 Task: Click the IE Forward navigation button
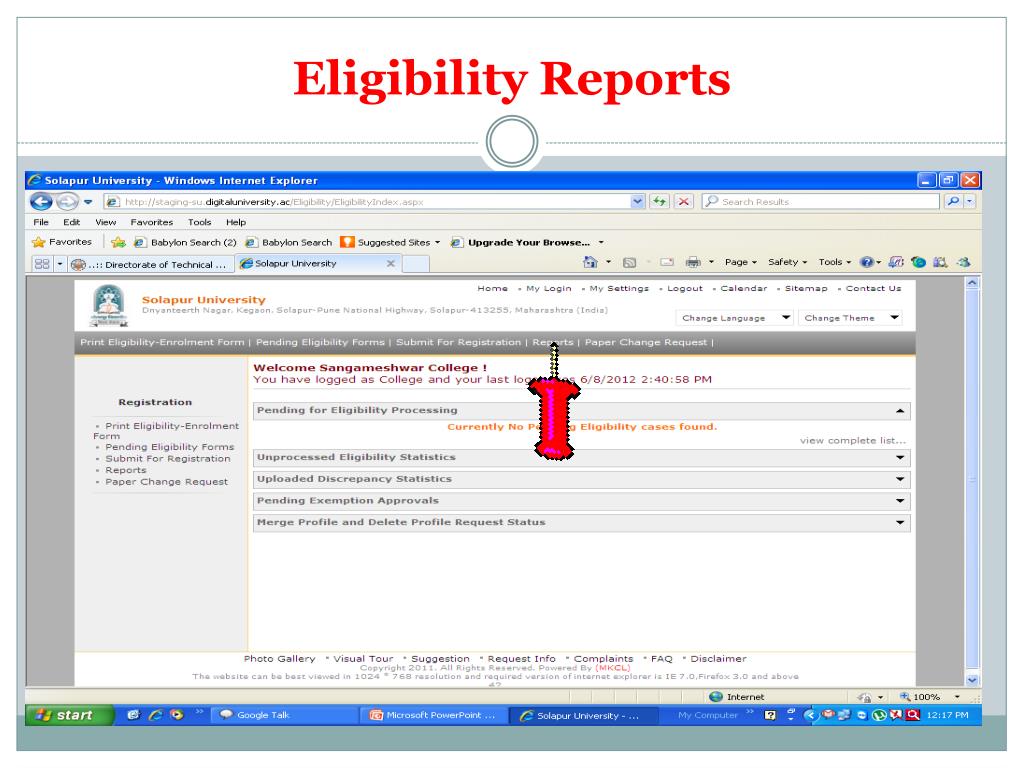(67, 202)
